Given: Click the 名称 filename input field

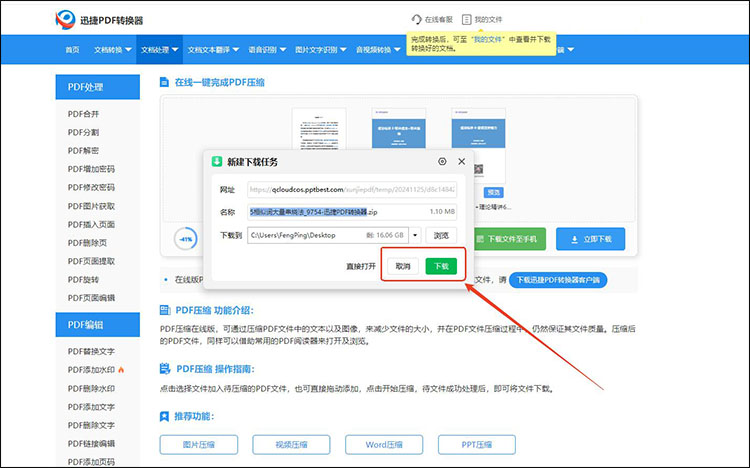Looking at the screenshot, I should point(352,212).
